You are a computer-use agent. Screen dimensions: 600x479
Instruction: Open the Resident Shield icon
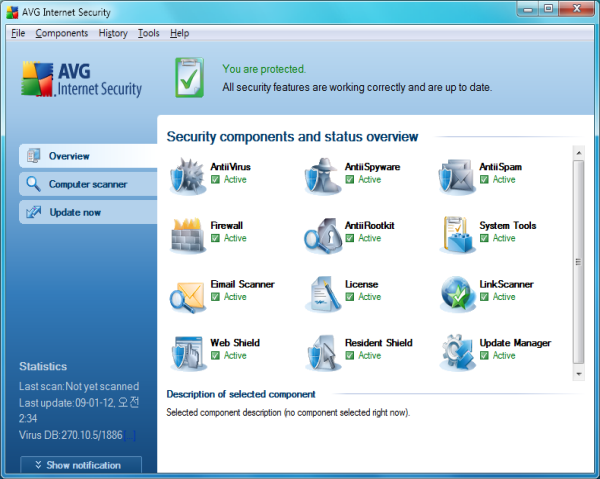pos(322,353)
